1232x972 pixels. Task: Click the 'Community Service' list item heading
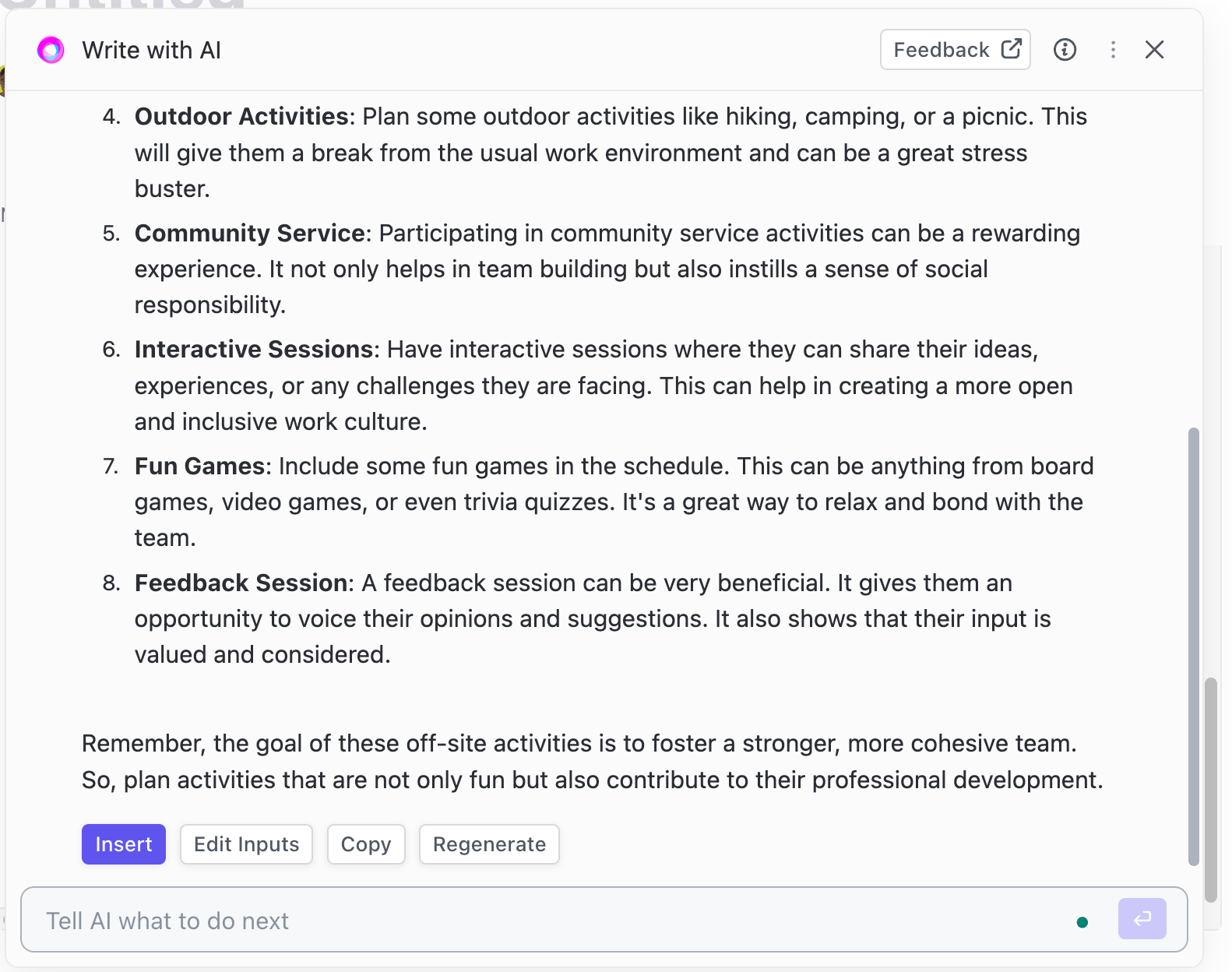pos(250,234)
